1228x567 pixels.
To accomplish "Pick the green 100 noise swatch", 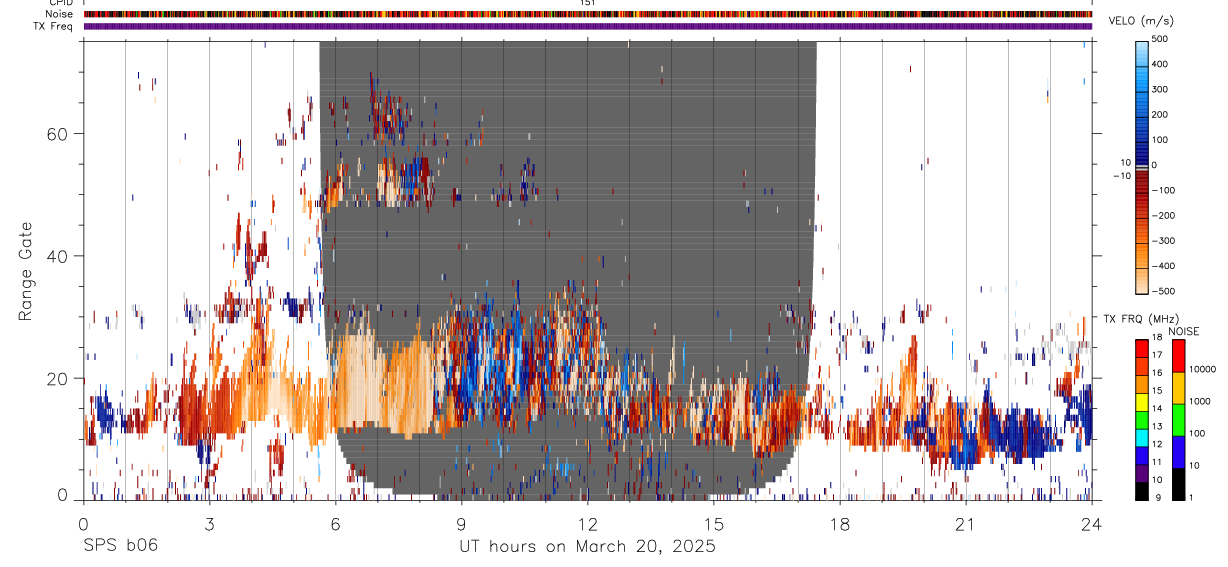I will point(1178,420).
